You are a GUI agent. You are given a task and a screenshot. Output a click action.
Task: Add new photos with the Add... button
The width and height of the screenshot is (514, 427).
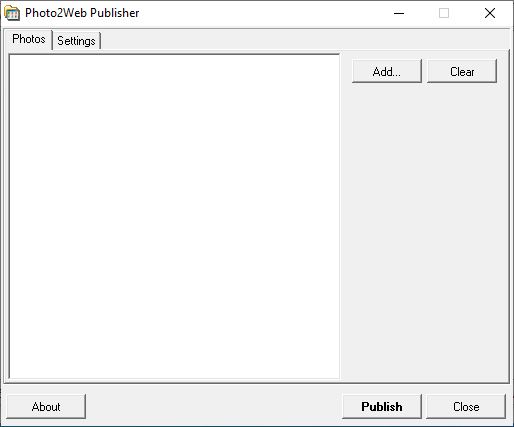(387, 71)
